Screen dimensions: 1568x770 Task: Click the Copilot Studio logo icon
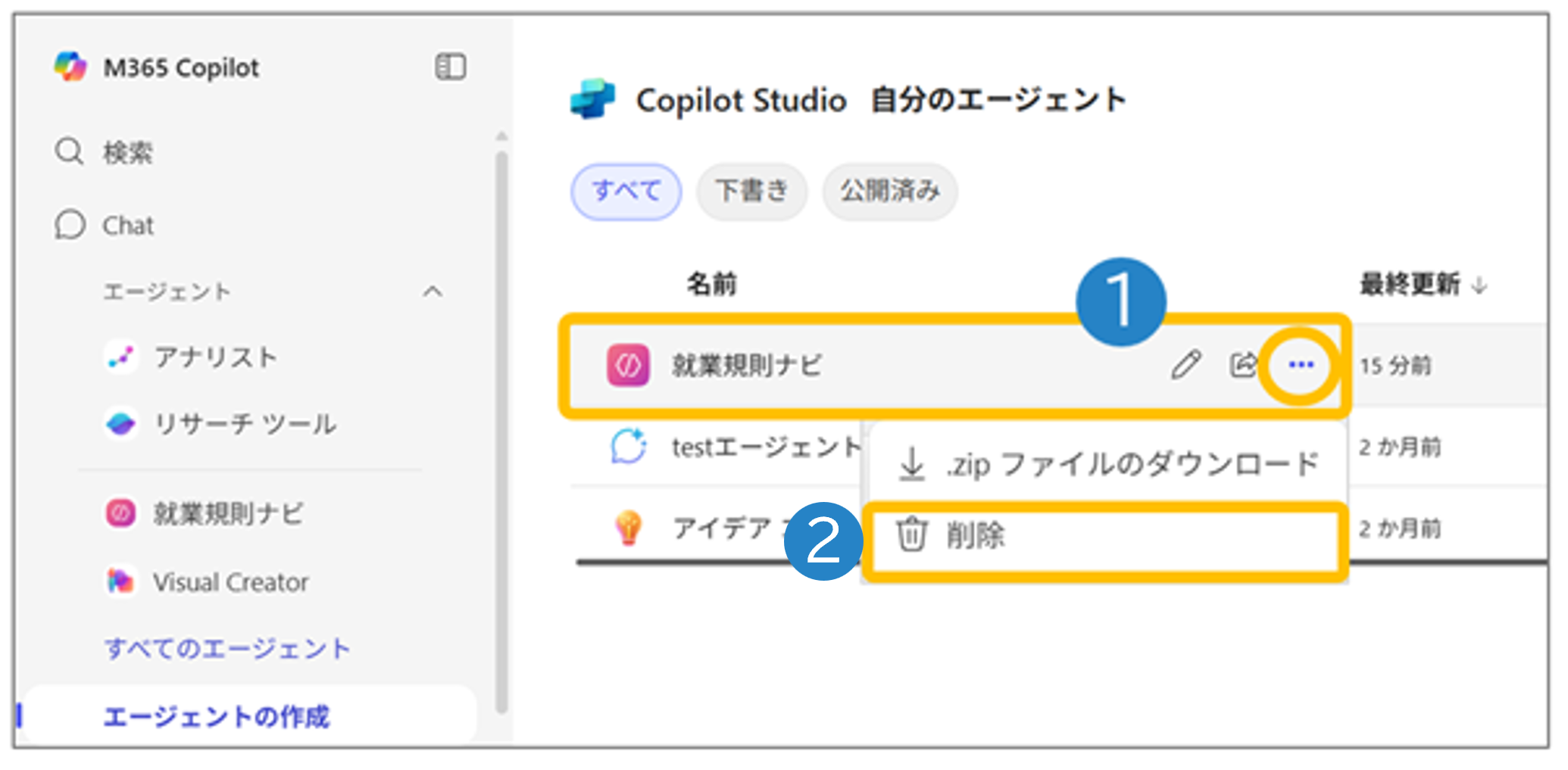(592, 99)
